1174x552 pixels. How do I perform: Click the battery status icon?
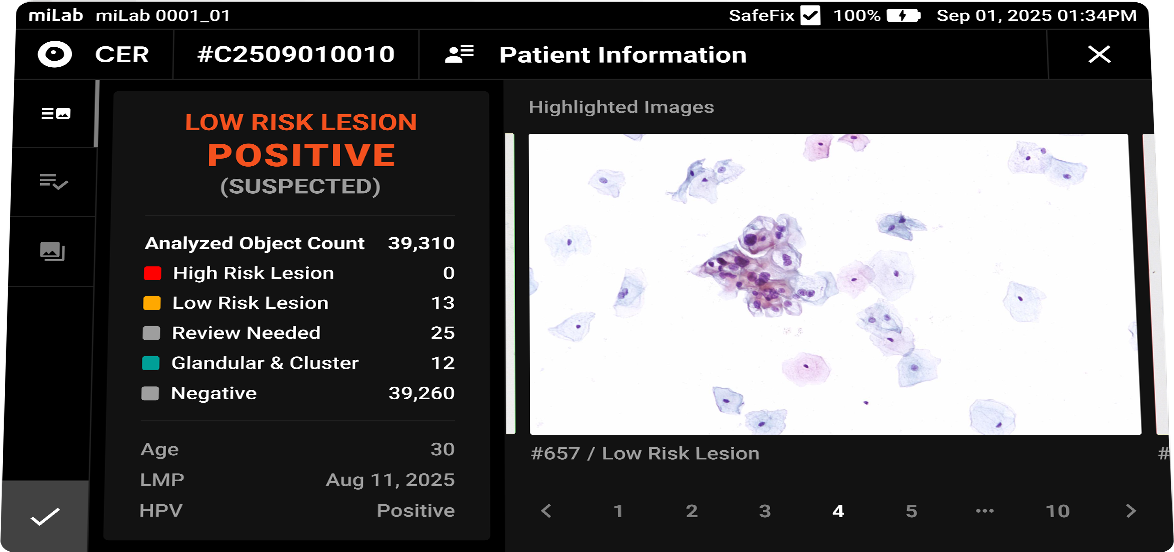click(x=904, y=16)
